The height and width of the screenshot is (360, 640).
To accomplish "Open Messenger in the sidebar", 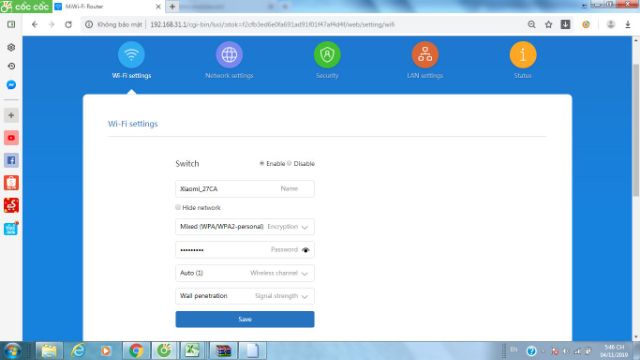I will (x=11, y=85).
